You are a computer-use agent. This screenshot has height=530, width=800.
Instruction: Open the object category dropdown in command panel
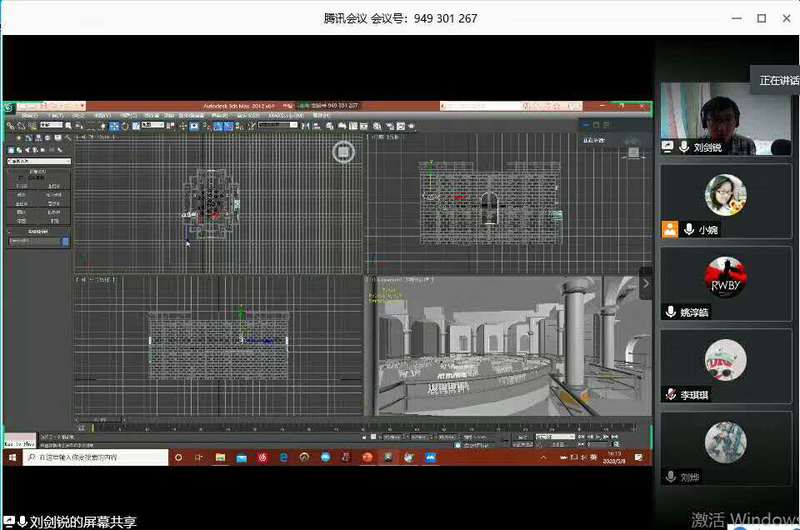38,161
